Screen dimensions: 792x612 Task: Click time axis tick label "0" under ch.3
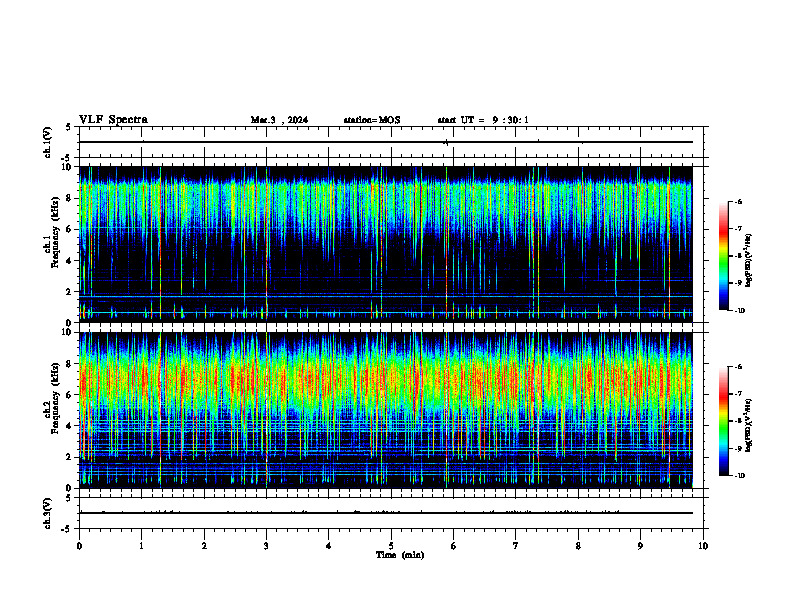[79, 546]
